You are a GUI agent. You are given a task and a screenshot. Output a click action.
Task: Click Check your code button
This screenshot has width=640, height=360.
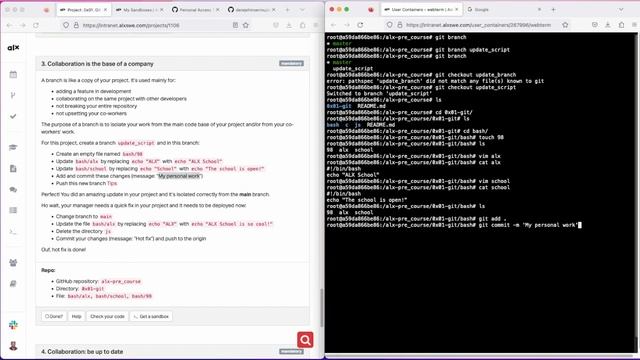coord(107,316)
